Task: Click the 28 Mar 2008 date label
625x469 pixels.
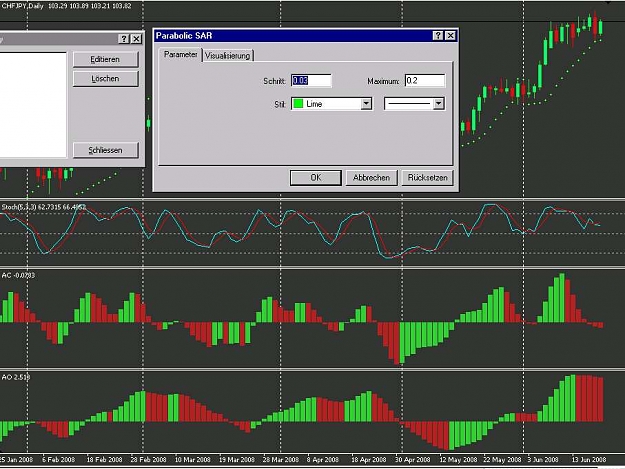Action: 281,459
